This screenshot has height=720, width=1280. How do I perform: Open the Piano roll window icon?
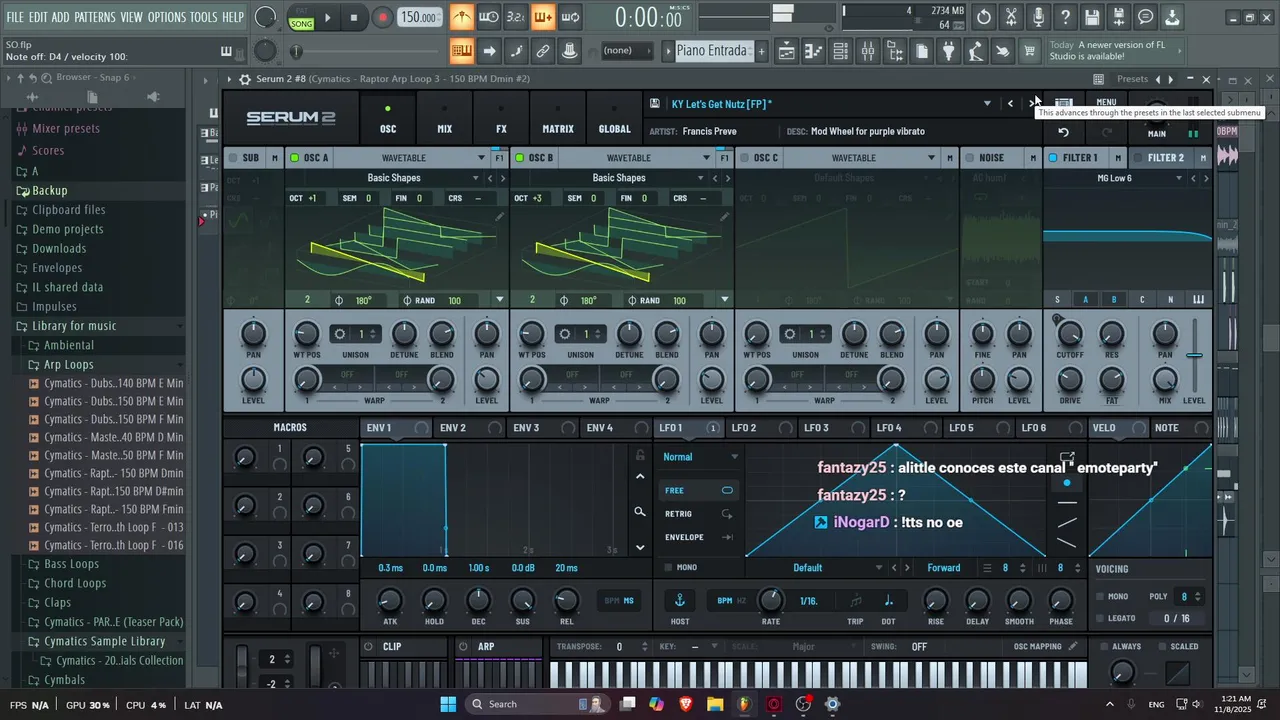(814, 51)
